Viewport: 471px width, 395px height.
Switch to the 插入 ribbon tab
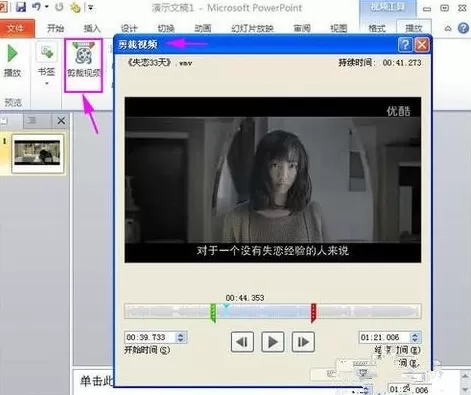[x=92, y=29]
